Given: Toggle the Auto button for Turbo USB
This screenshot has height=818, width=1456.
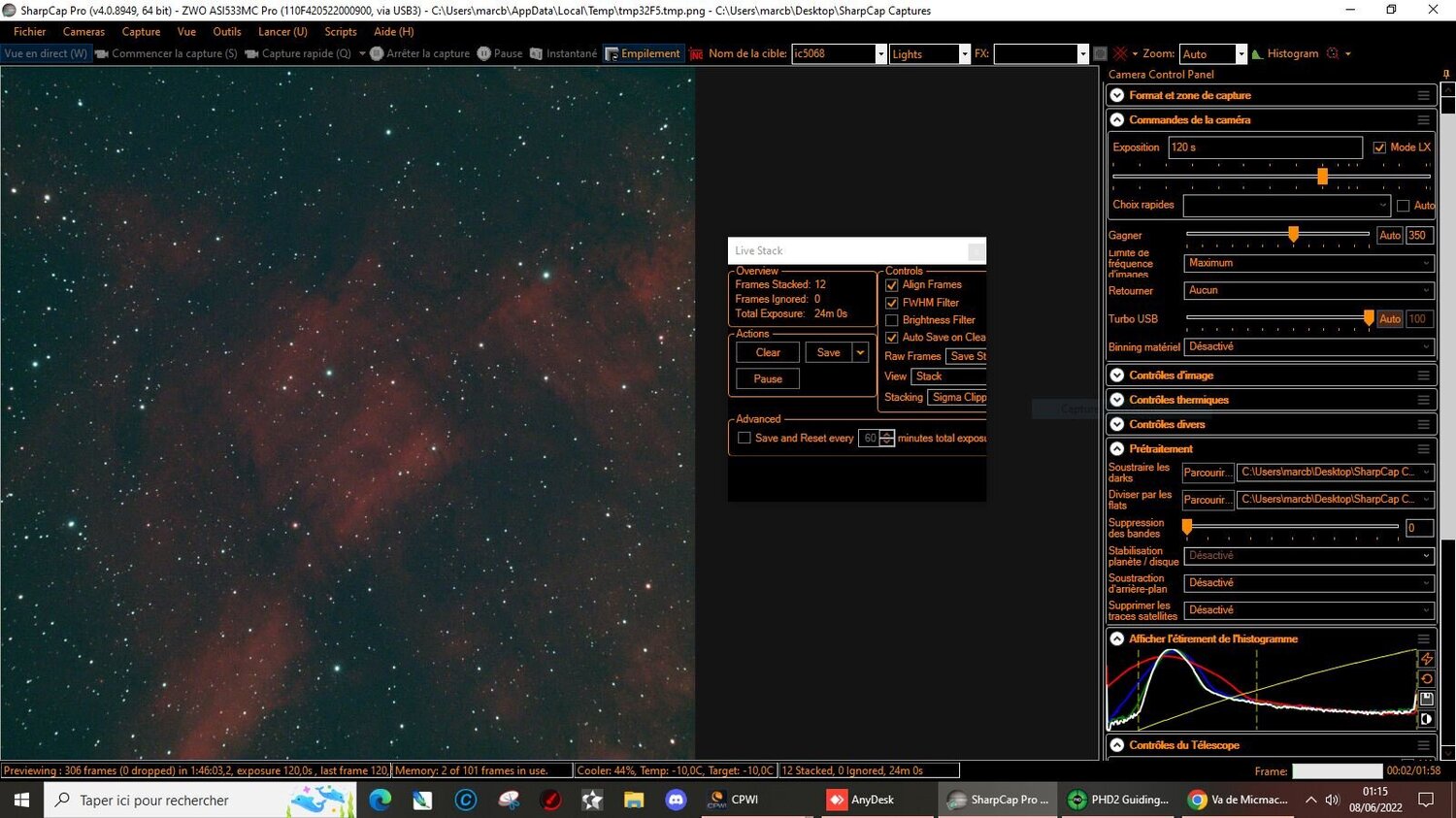Looking at the screenshot, I should (1390, 319).
